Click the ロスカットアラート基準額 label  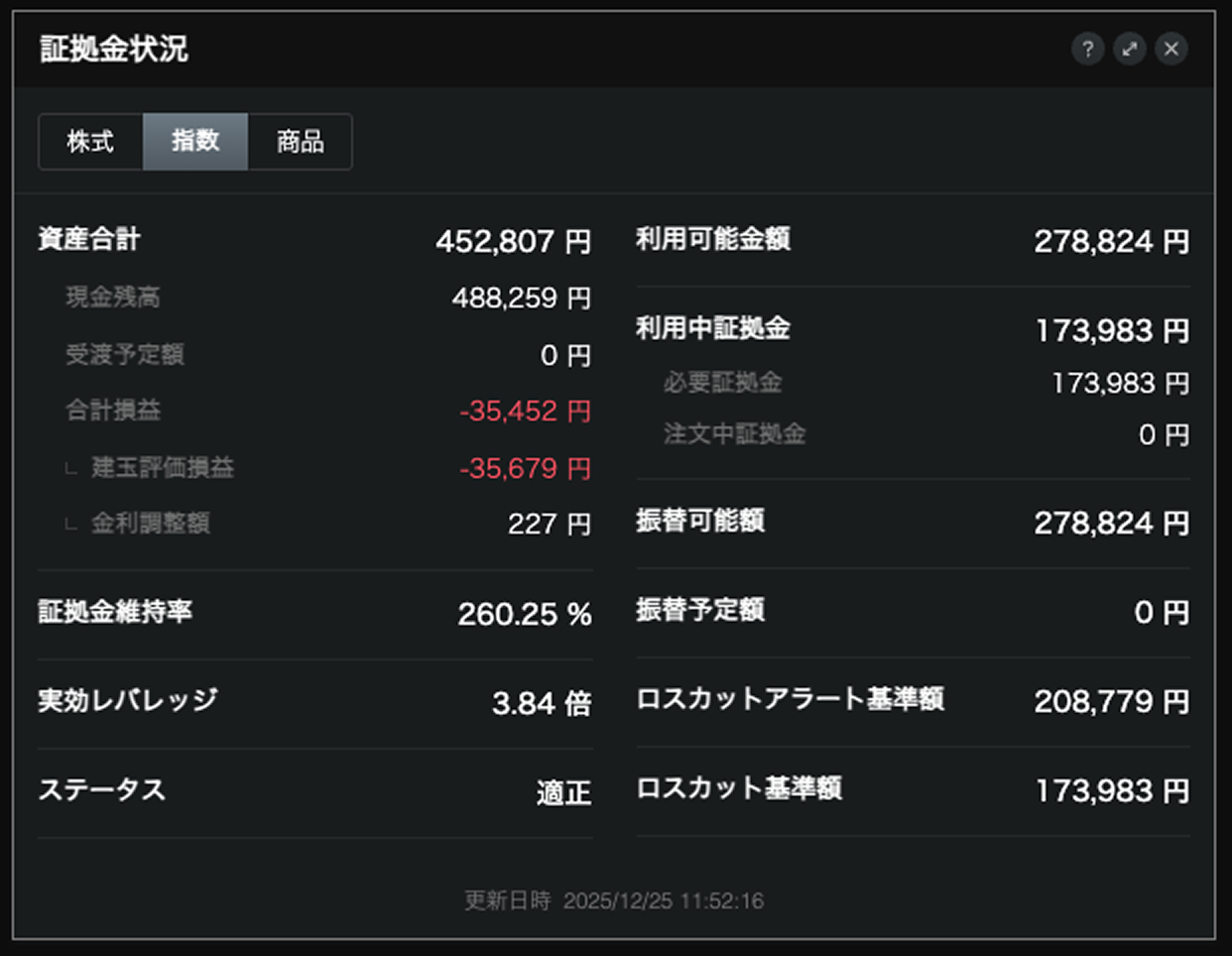click(x=790, y=699)
